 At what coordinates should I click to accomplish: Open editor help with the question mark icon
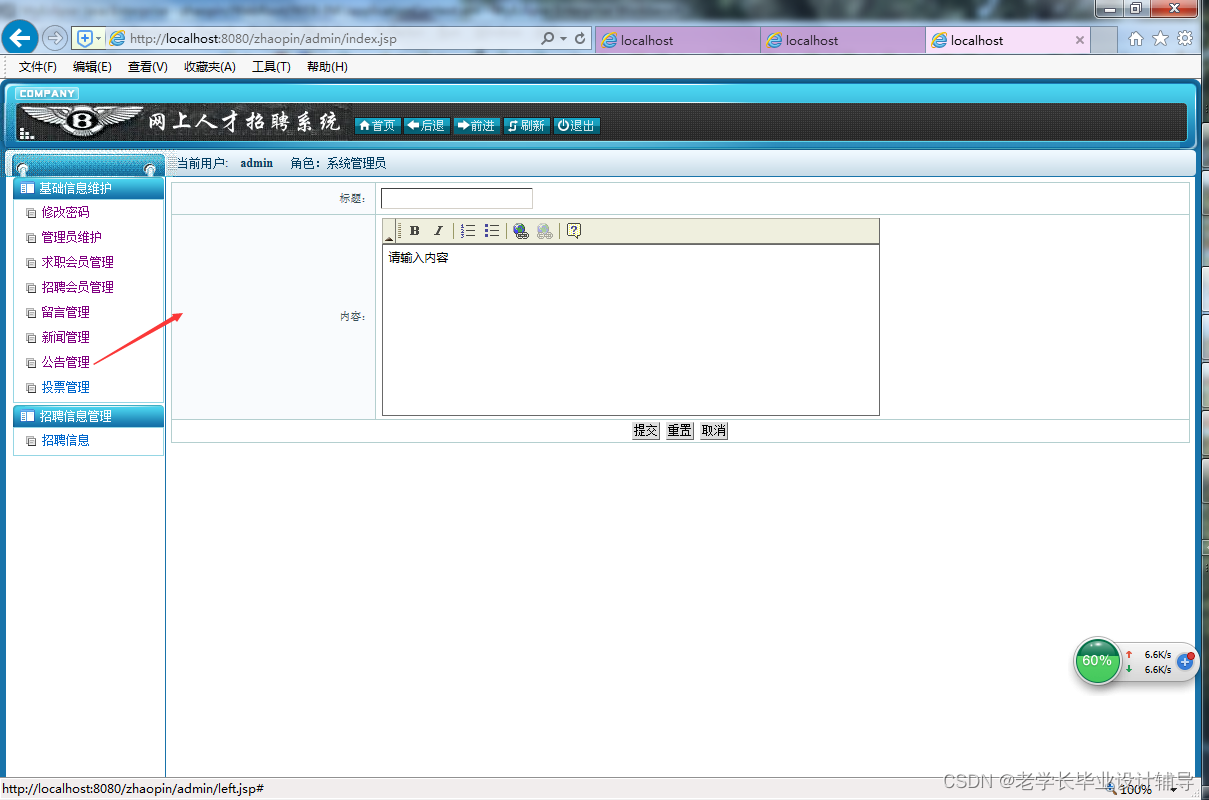click(x=572, y=230)
